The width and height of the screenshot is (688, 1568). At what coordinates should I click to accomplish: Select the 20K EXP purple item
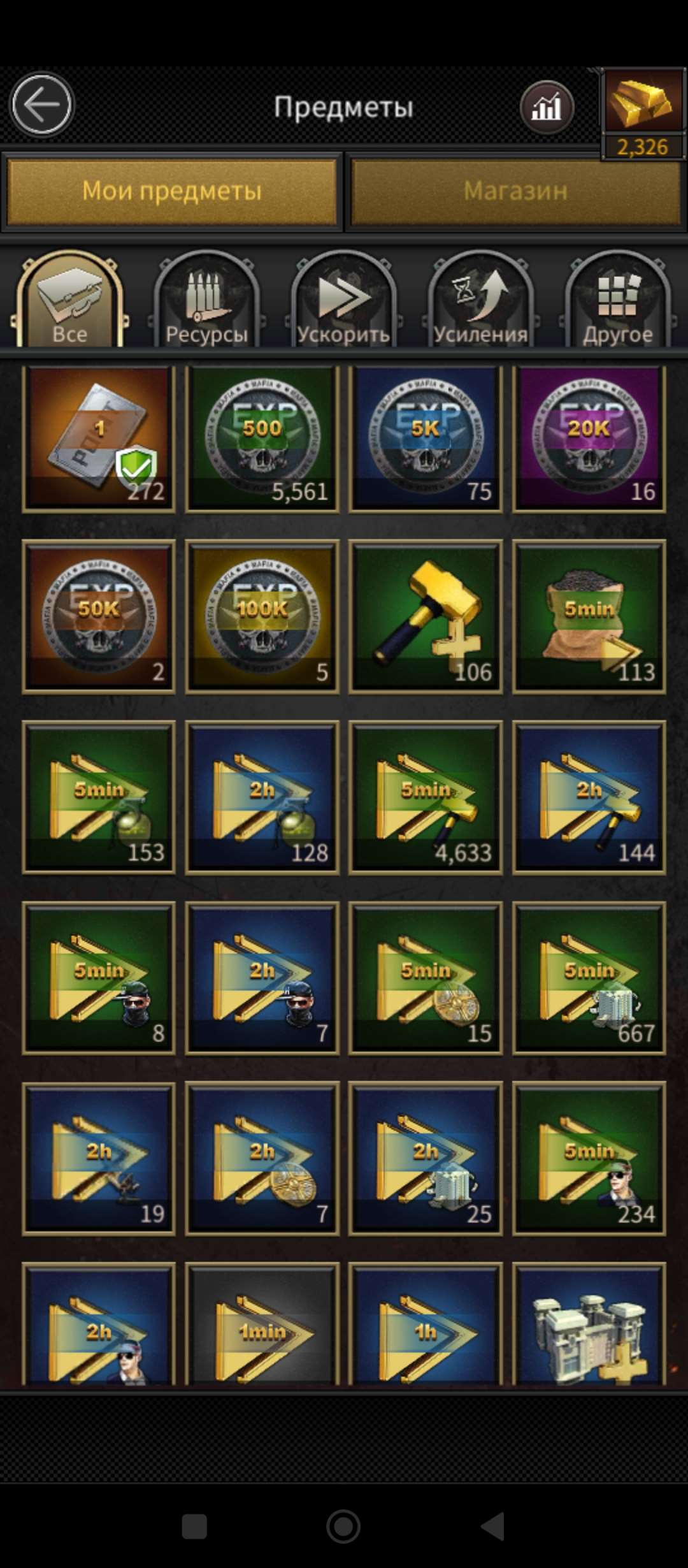pos(589,439)
